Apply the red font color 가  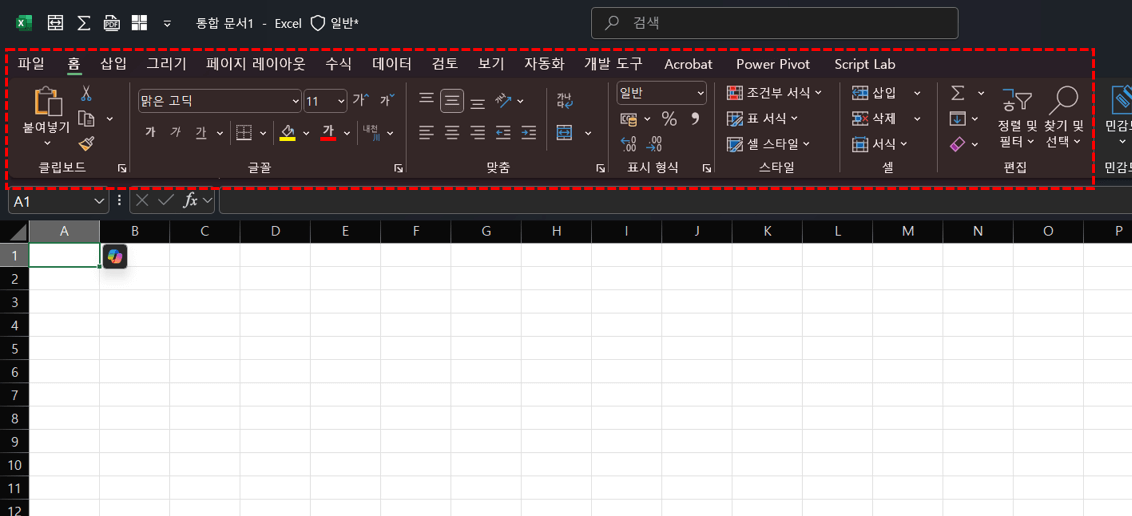click(x=328, y=133)
